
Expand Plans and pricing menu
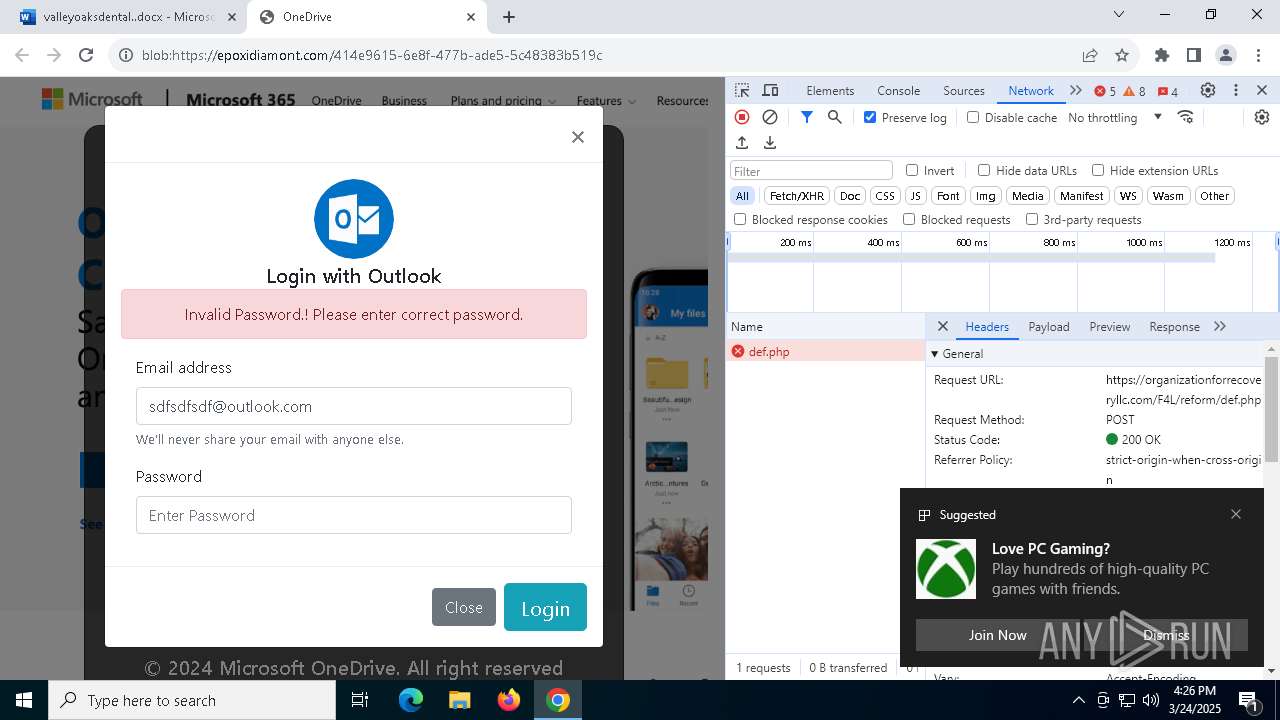pos(503,101)
